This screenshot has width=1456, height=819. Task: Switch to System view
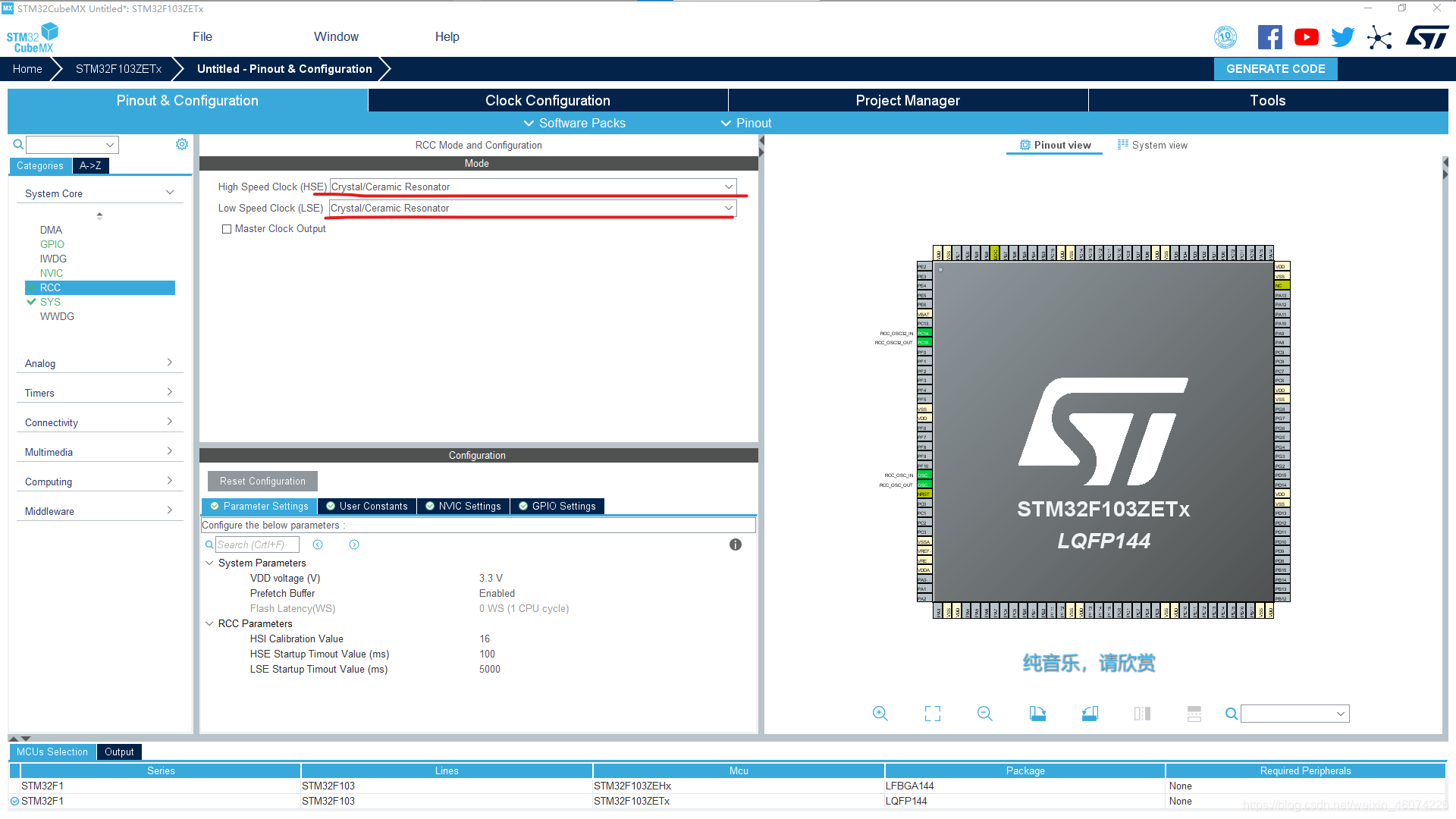[x=1152, y=145]
